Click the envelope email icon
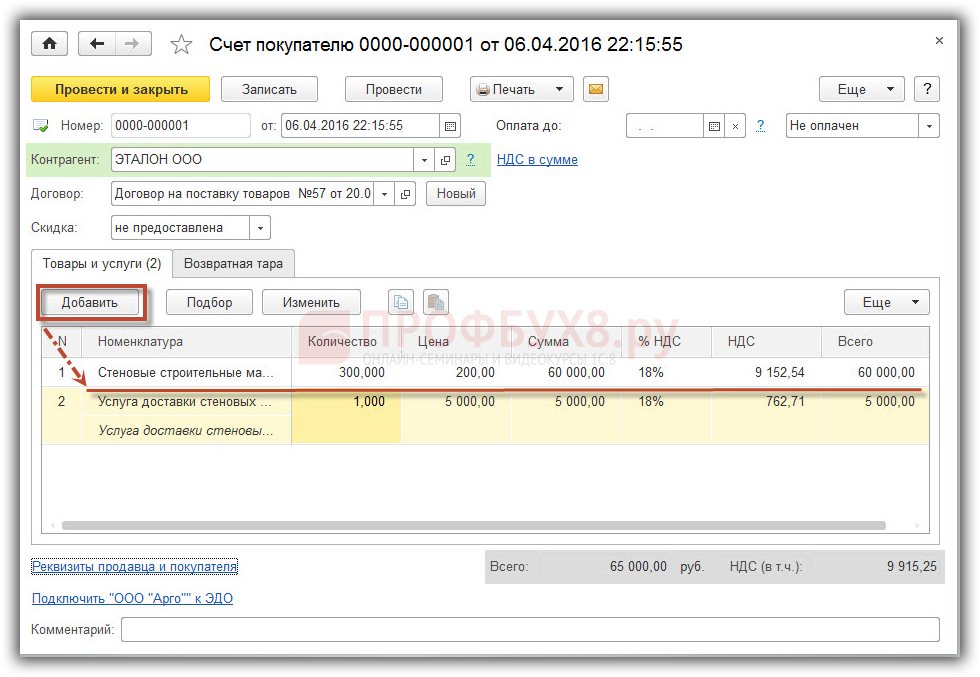The height and width of the screenshot is (677, 980). point(595,89)
